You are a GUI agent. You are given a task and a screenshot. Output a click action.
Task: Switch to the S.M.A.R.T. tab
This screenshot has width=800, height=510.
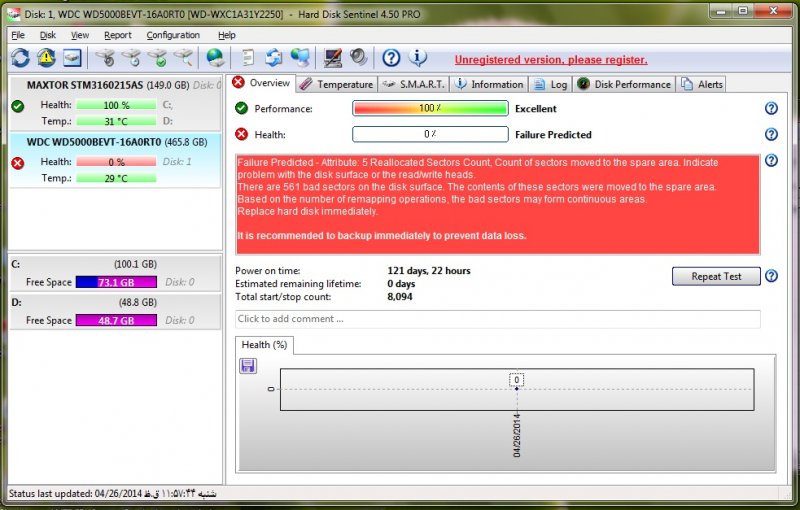[x=413, y=84]
